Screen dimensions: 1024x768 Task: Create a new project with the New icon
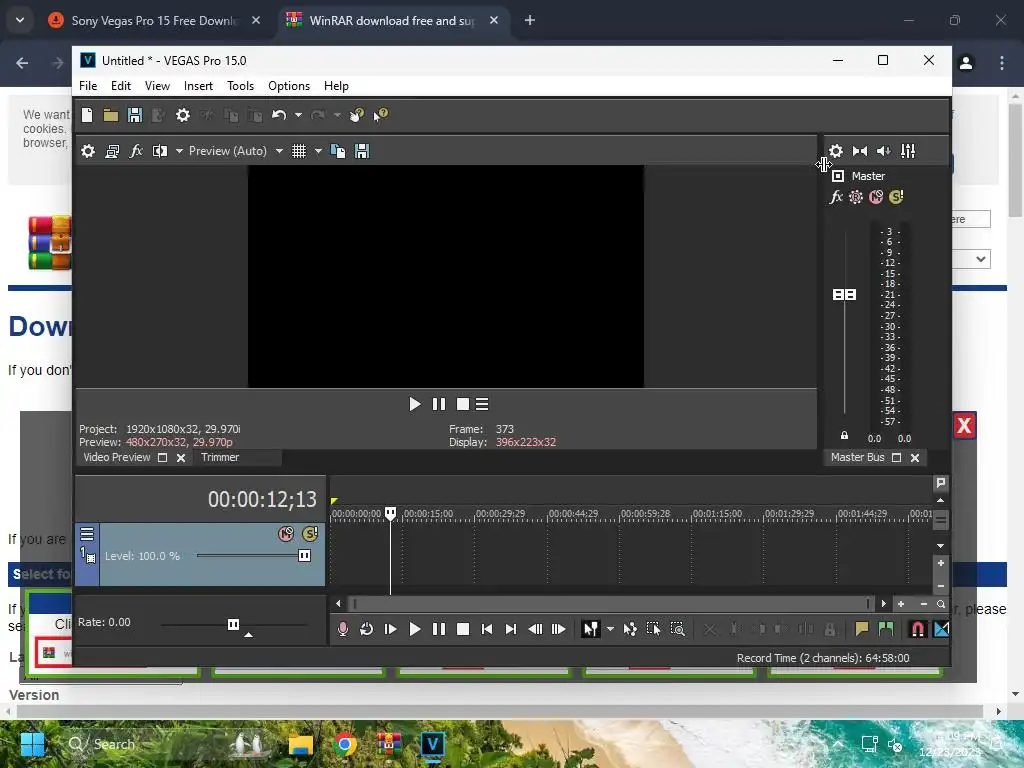87,115
